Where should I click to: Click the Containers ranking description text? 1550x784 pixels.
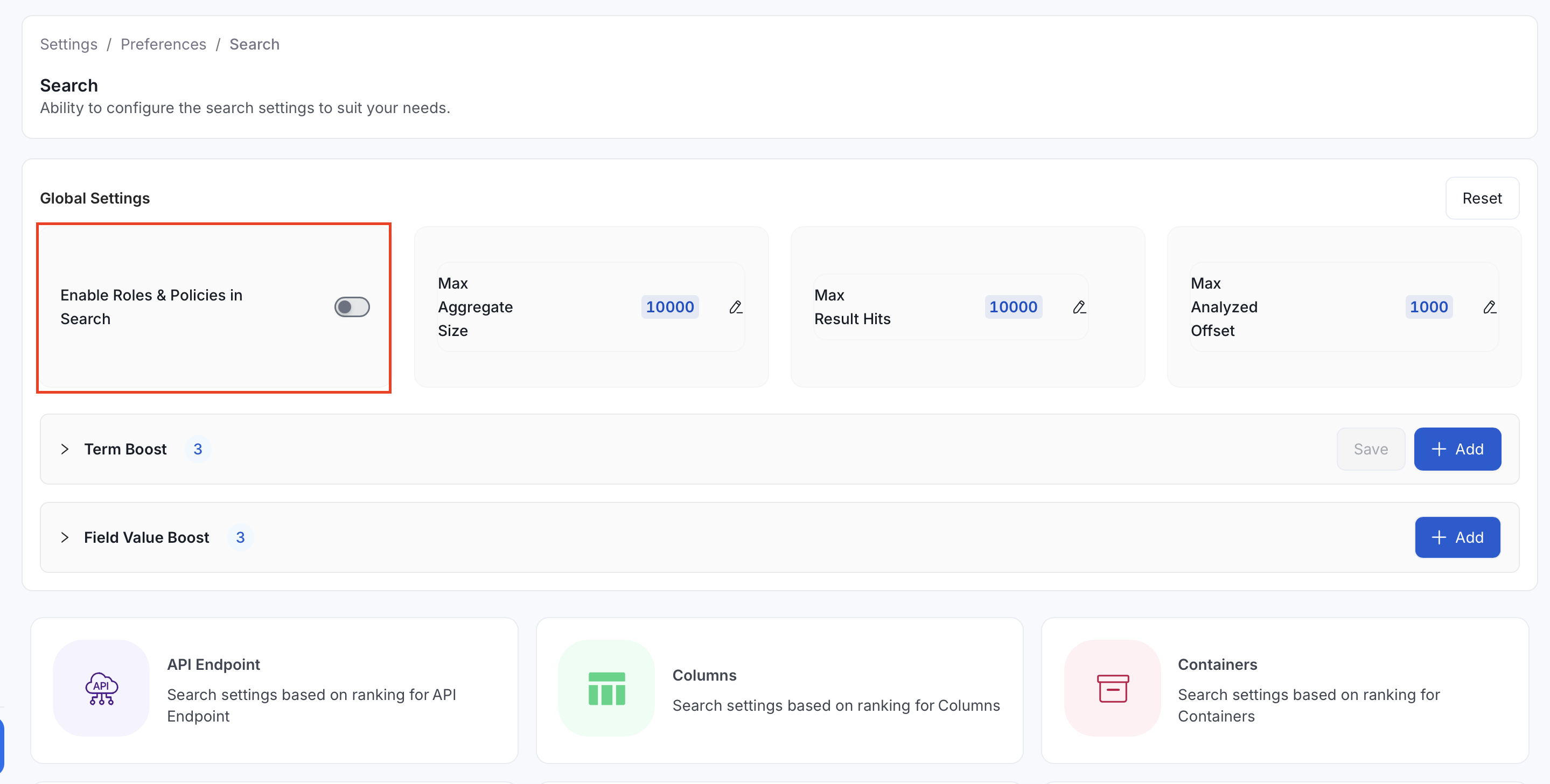coord(1309,705)
